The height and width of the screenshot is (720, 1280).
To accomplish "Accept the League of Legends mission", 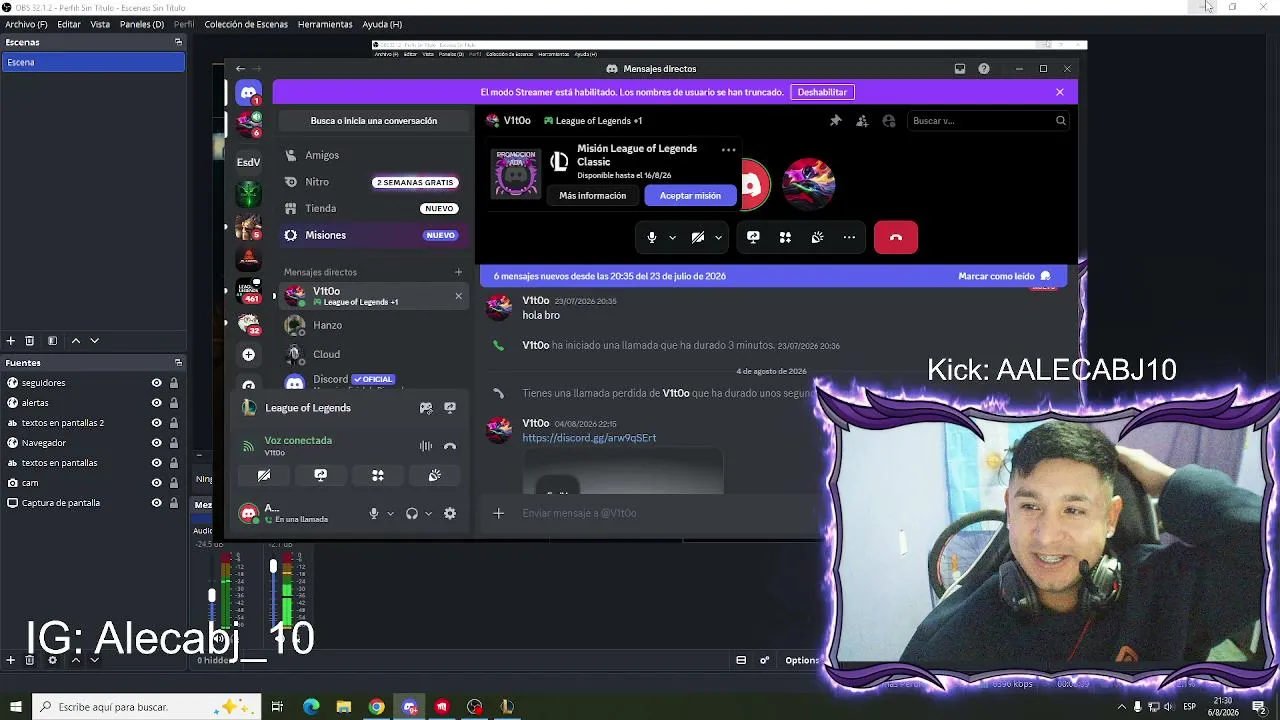I will (690, 196).
